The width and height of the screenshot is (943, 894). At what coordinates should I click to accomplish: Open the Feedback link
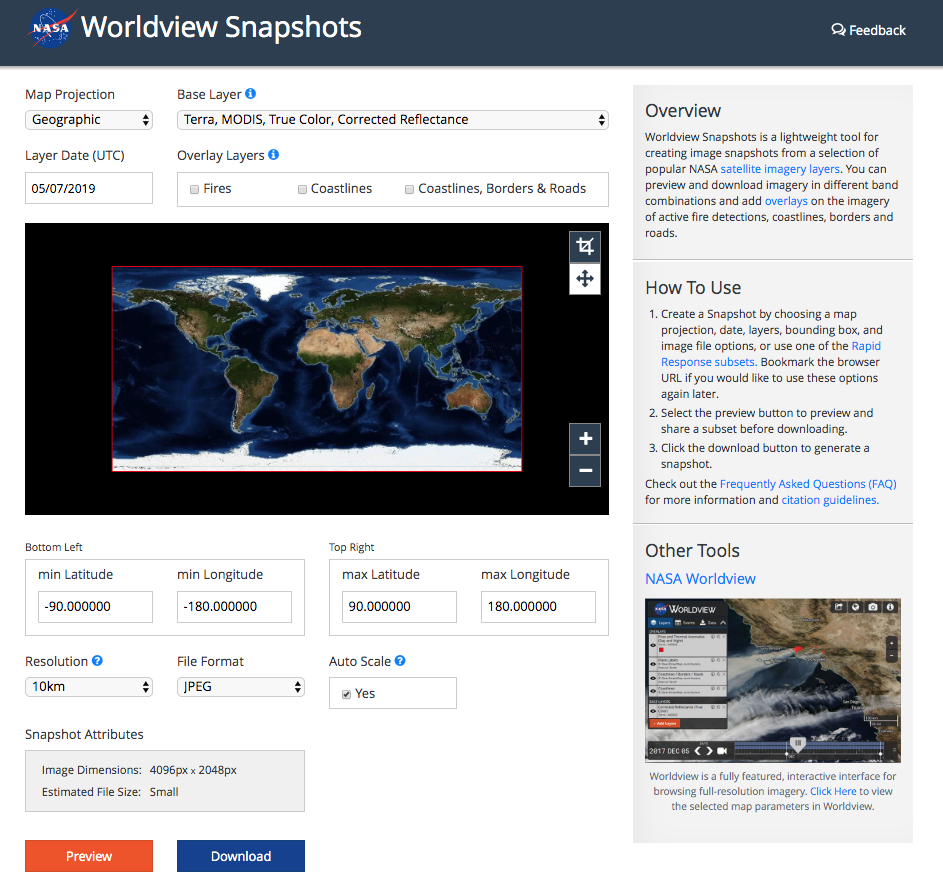(868, 30)
